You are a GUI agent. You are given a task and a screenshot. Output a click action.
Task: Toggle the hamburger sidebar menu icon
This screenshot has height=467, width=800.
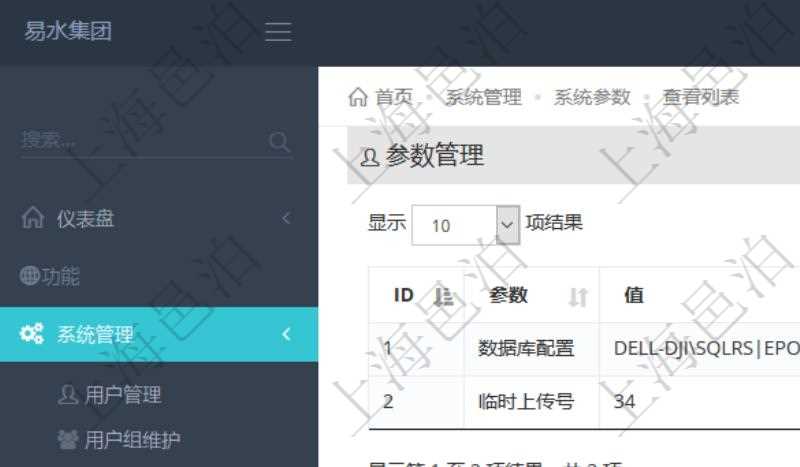[279, 32]
